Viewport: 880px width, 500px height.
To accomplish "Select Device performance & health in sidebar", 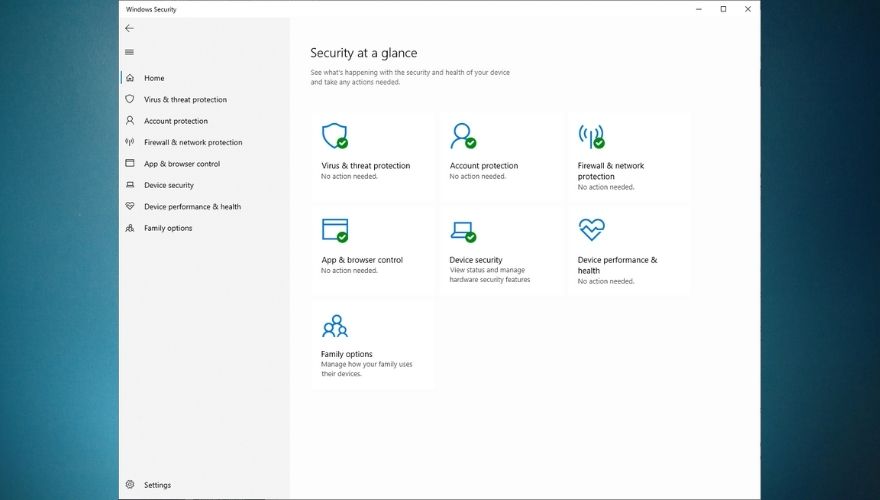I will [192, 207].
